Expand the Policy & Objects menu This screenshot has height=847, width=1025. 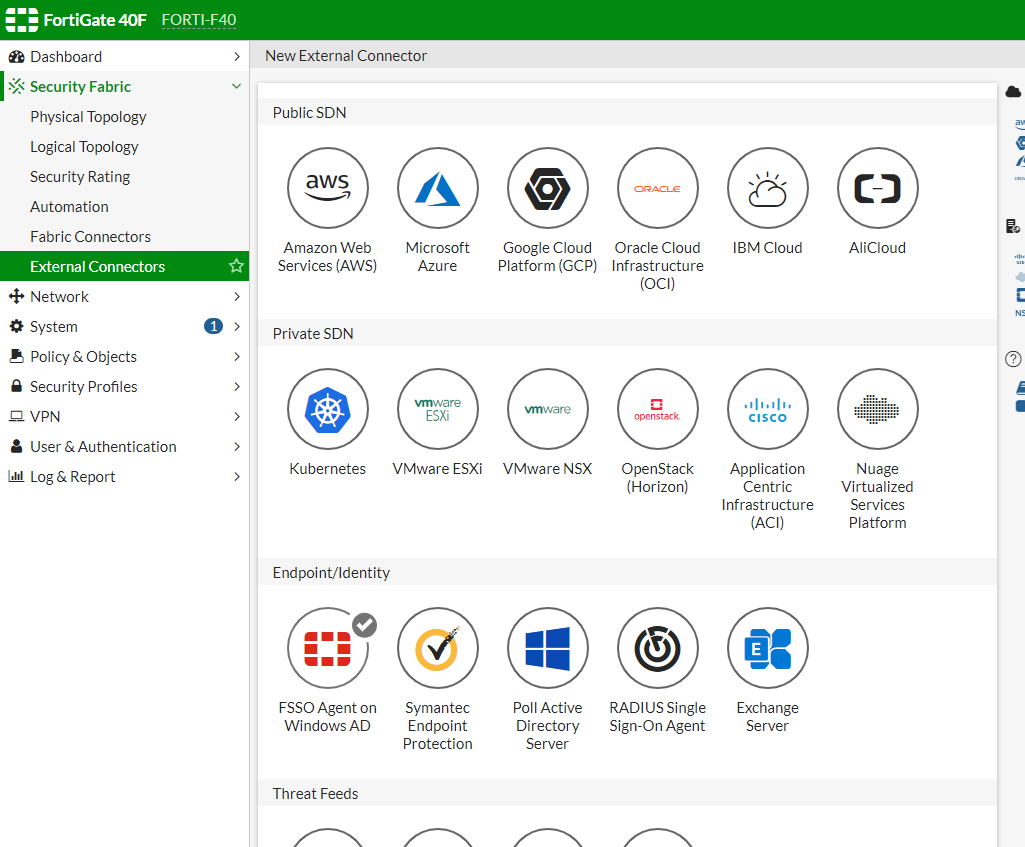(x=237, y=357)
